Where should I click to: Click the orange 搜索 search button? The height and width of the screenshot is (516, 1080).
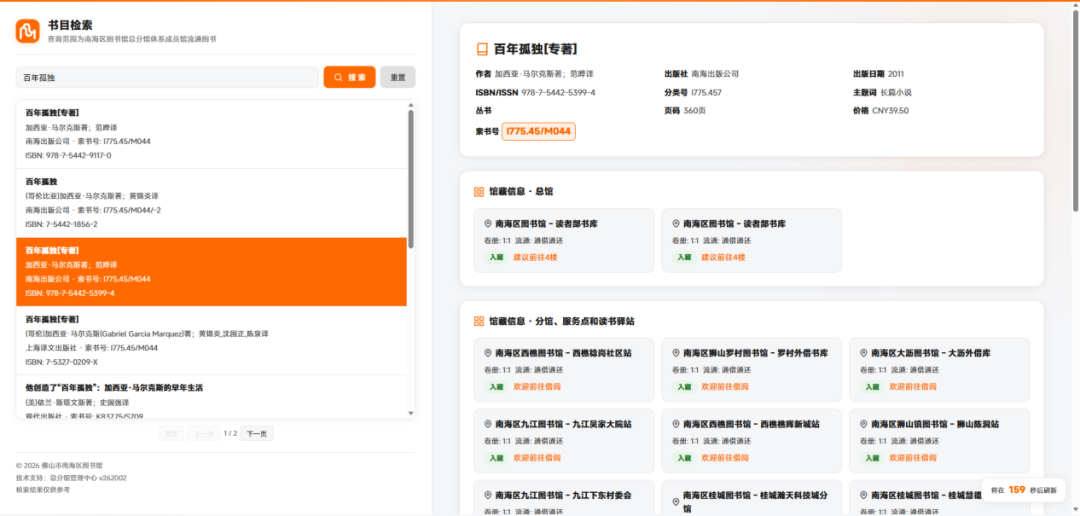pos(350,77)
